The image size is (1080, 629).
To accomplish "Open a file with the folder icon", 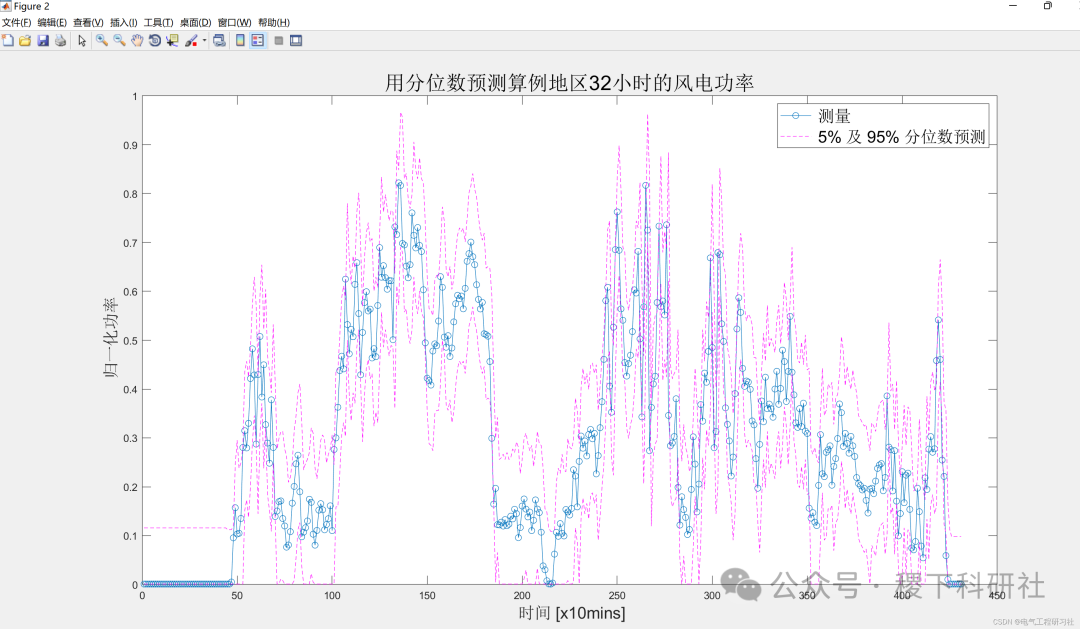I will [25, 41].
